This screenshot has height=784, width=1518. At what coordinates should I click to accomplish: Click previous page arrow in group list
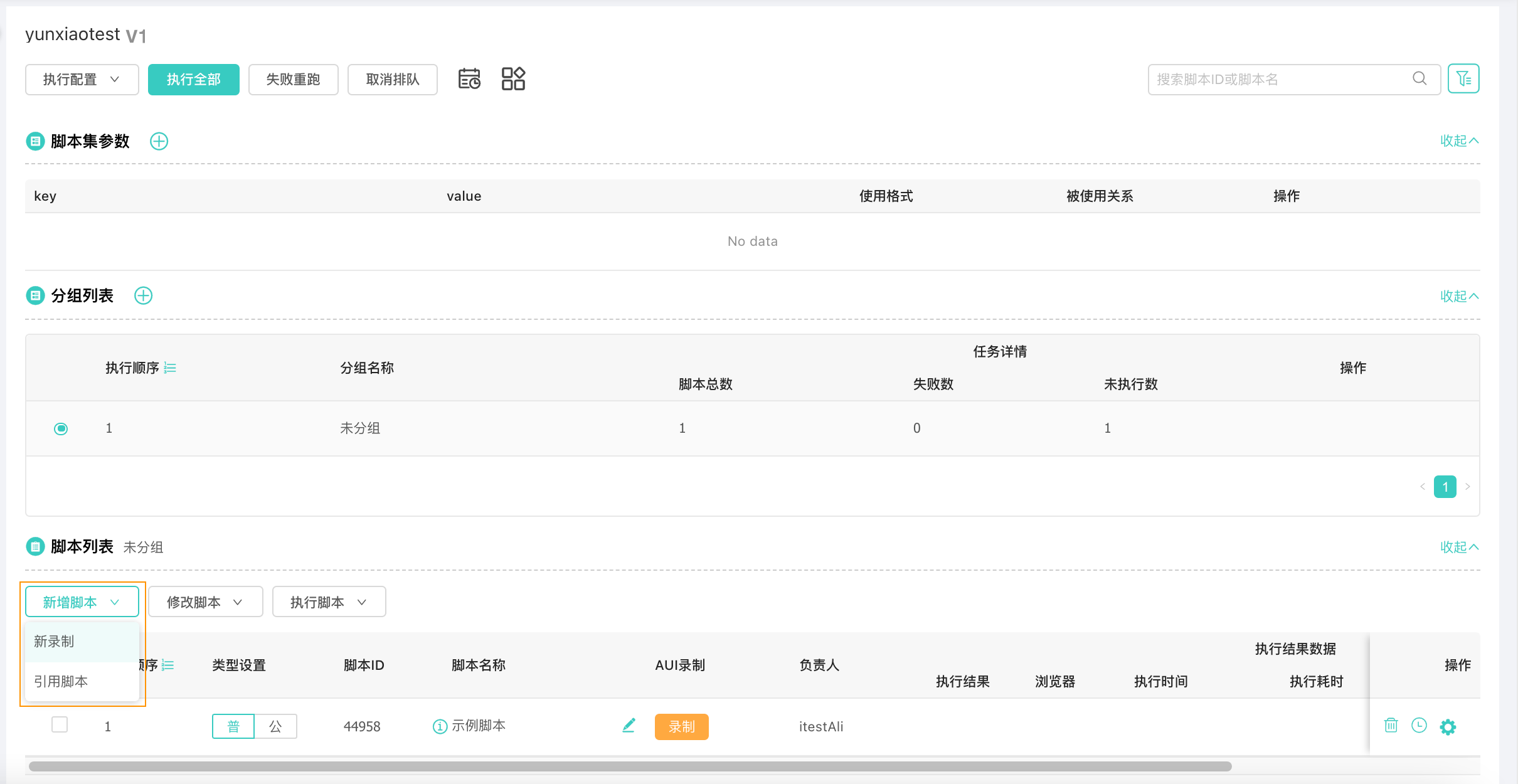point(1423,487)
